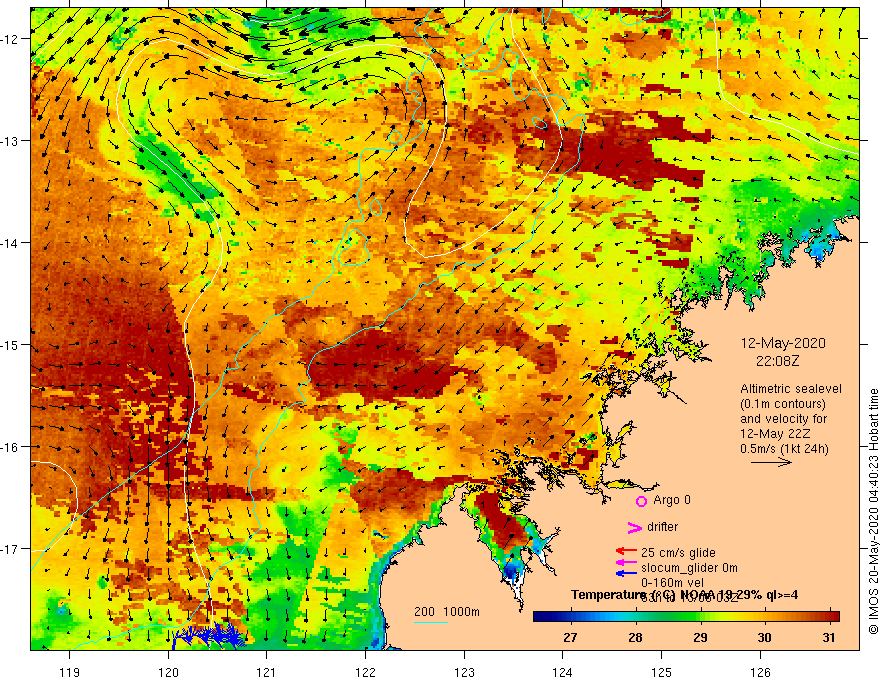The height and width of the screenshot is (680, 880).
Task: Click the 'Altimetric sealevel' caption line
Action: 792,389
